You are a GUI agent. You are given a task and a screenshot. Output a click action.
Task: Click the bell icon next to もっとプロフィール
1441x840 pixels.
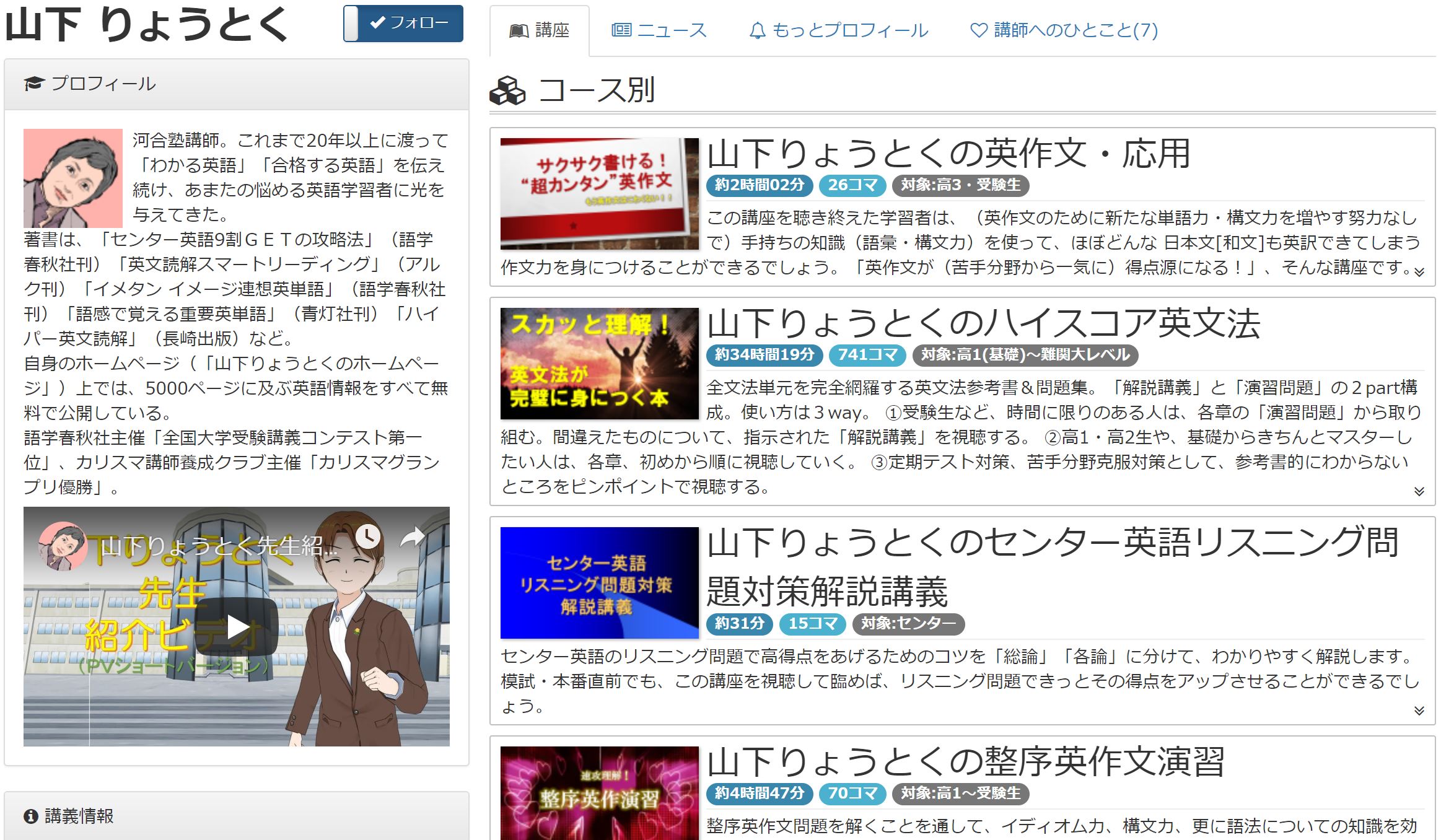click(757, 30)
